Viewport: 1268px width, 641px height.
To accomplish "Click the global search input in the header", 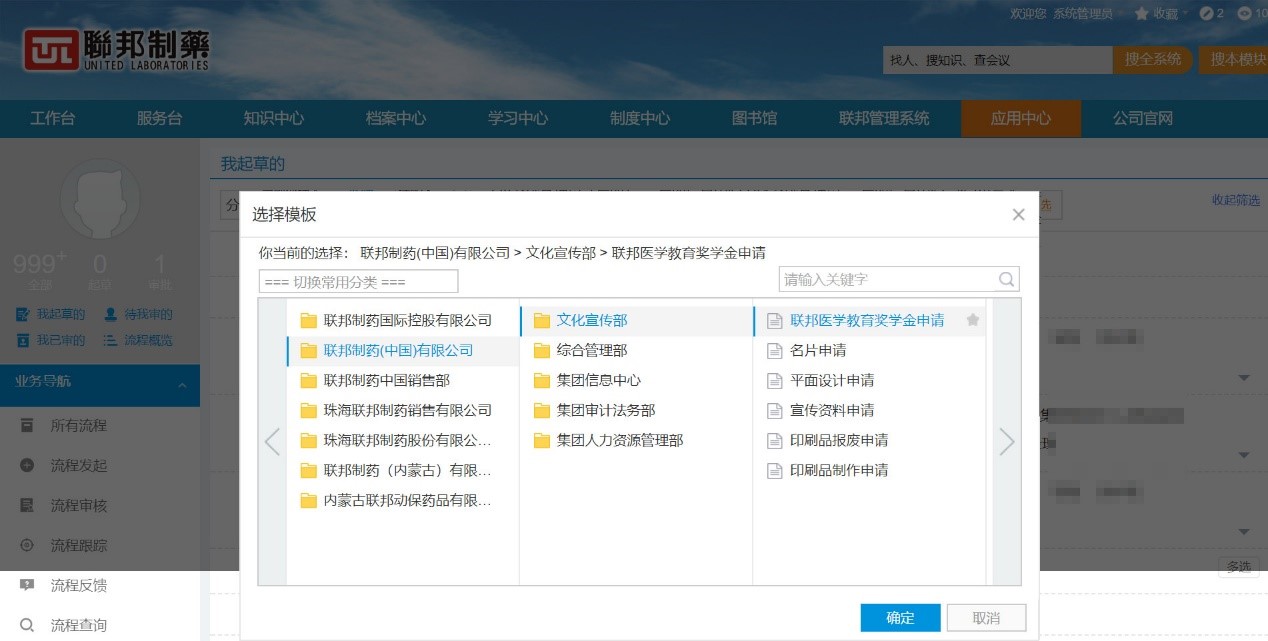I will (997, 60).
